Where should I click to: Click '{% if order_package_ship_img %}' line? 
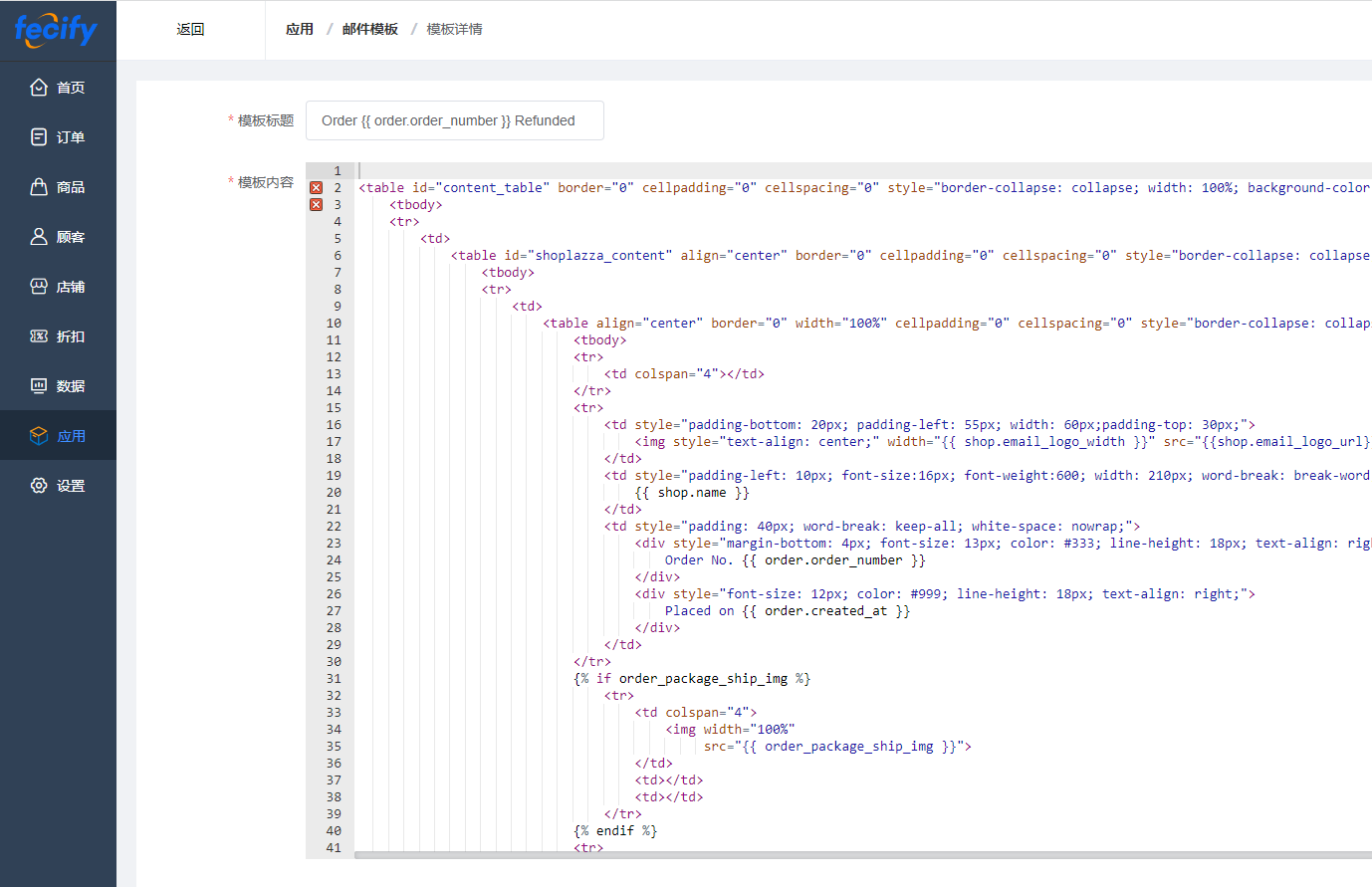click(692, 679)
